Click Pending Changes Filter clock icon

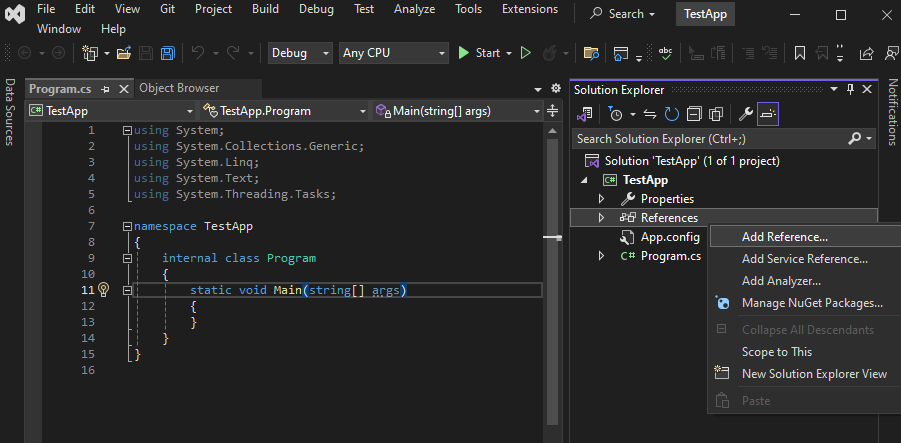point(615,114)
